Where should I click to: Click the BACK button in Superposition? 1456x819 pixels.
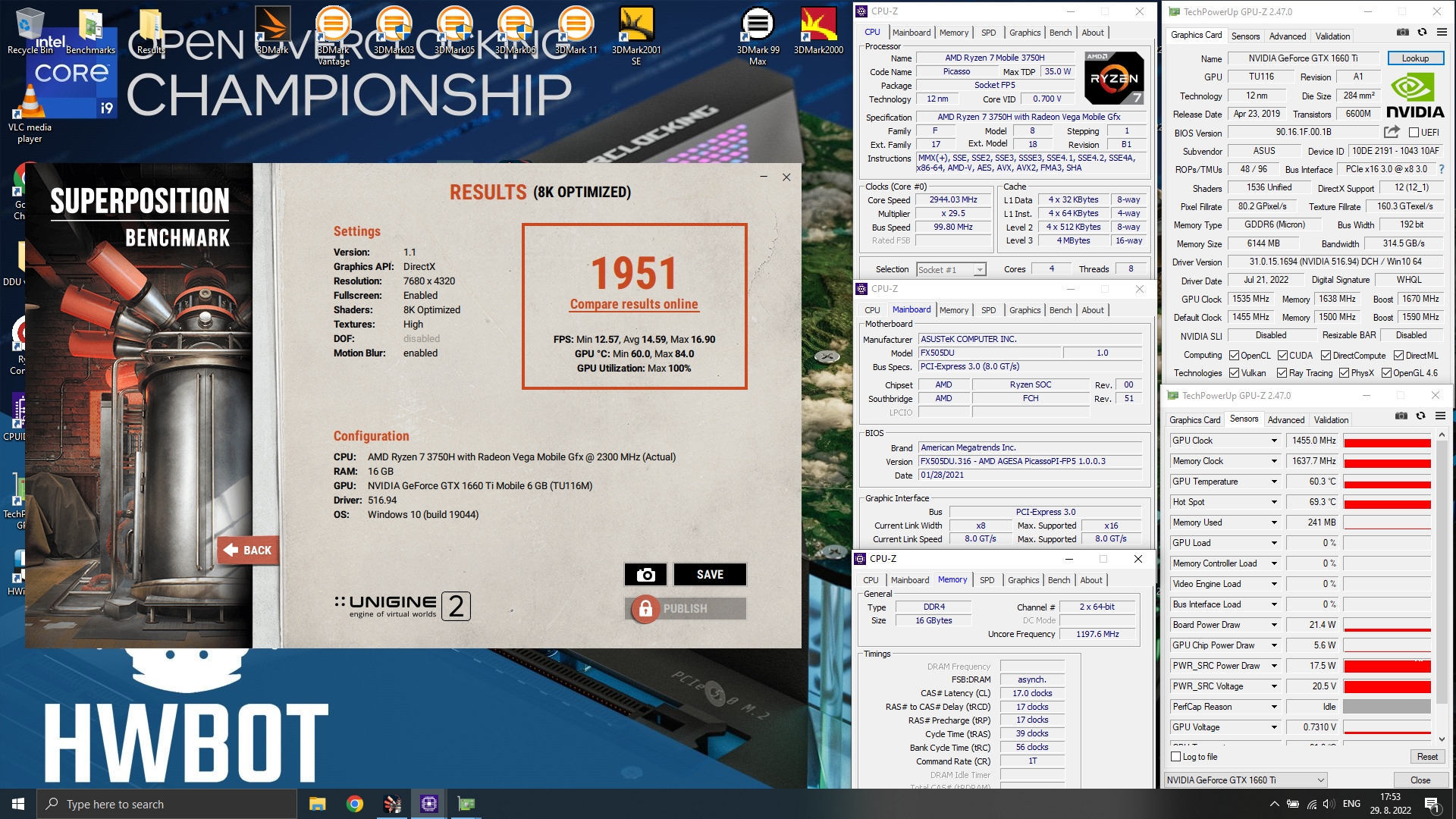coord(248,551)
